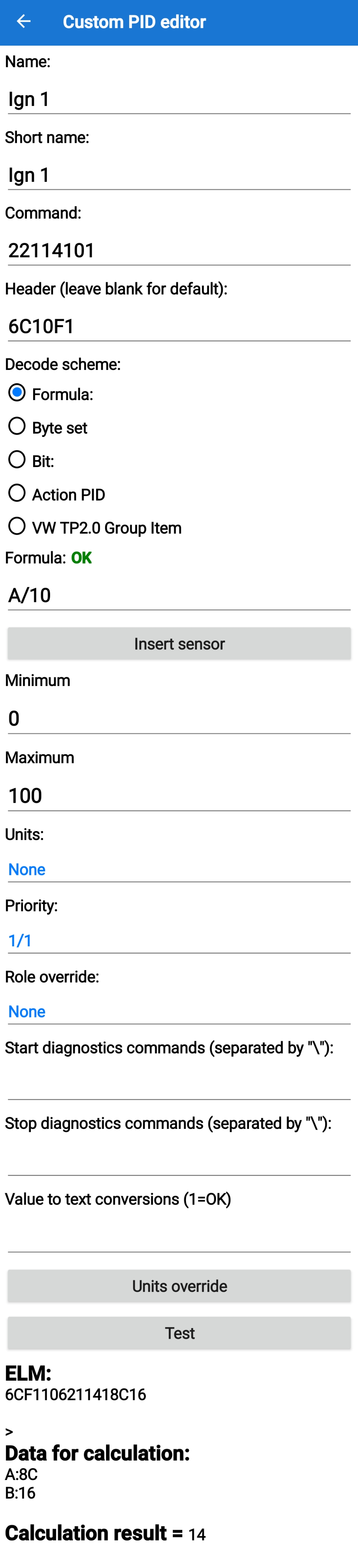
Task: Open the Priority dropdown showing 1/1
Action: tap(179, 940)
